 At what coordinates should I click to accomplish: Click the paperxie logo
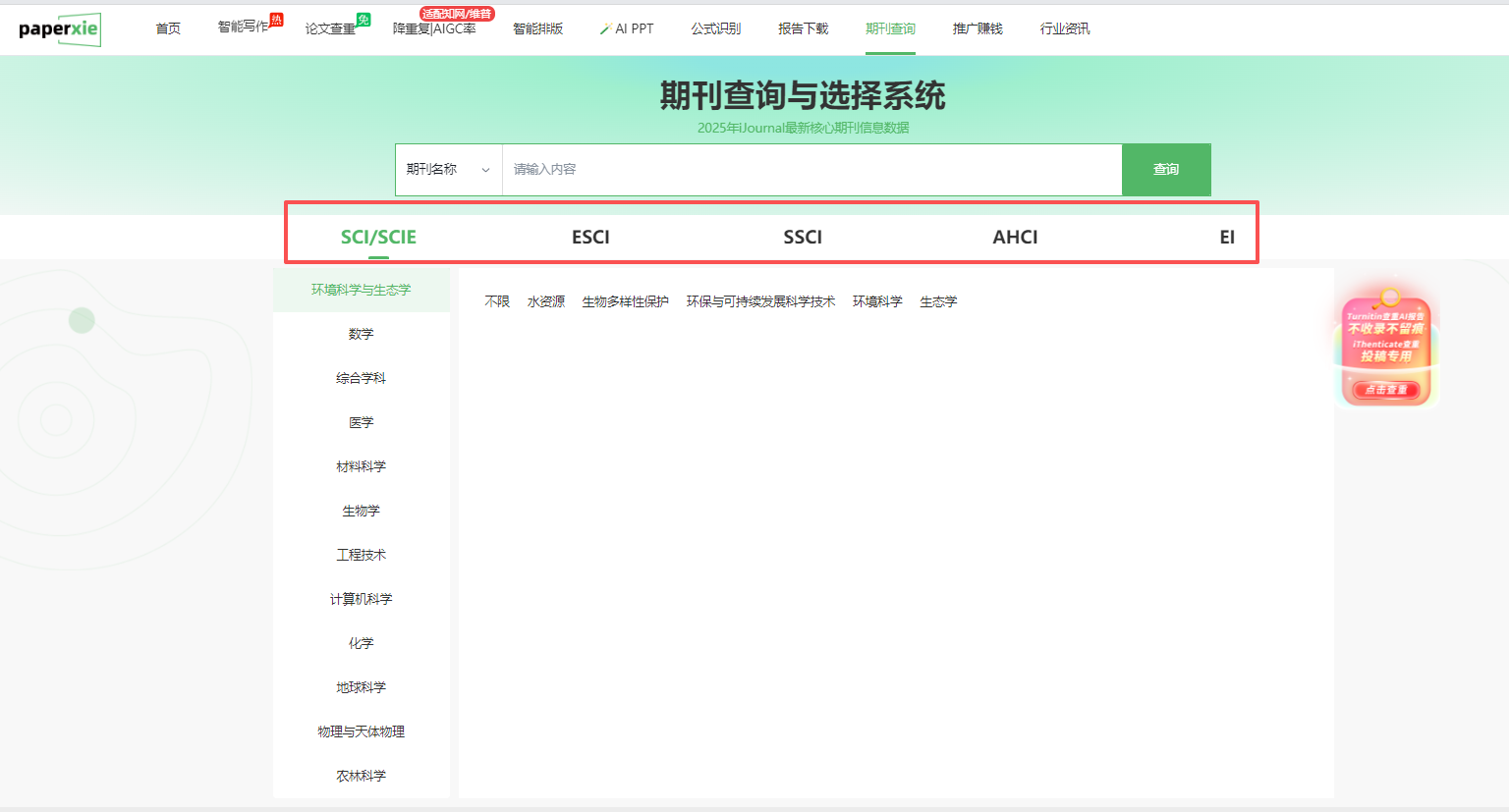pos(59,28)
